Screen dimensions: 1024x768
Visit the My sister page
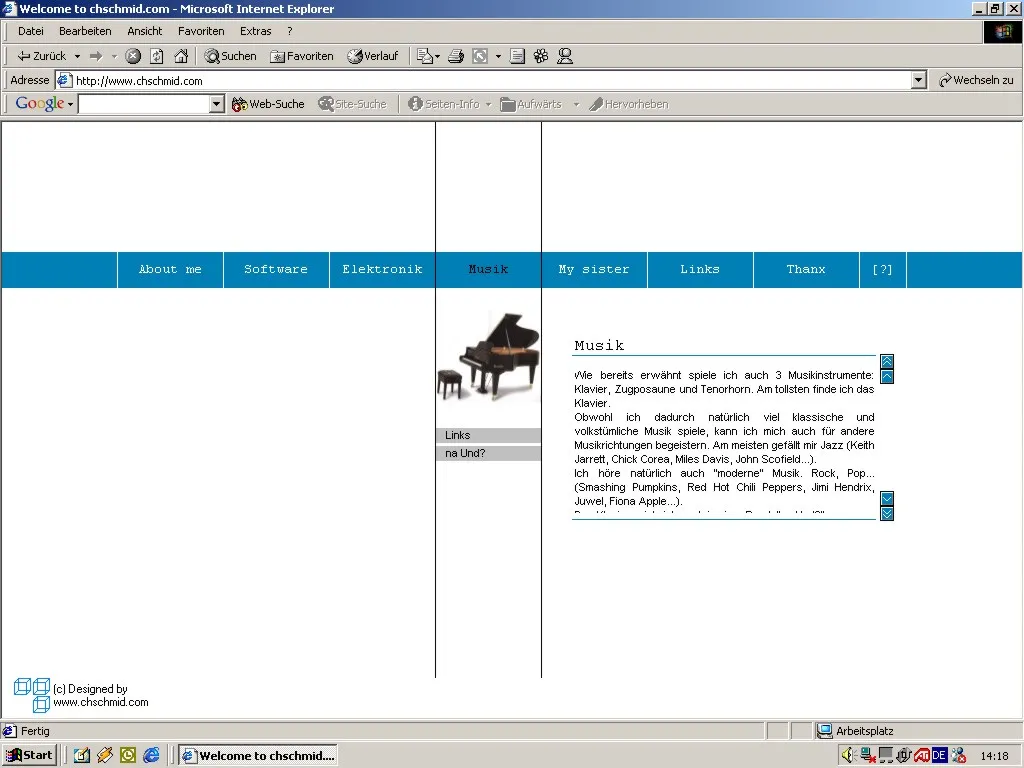(594, 270)
